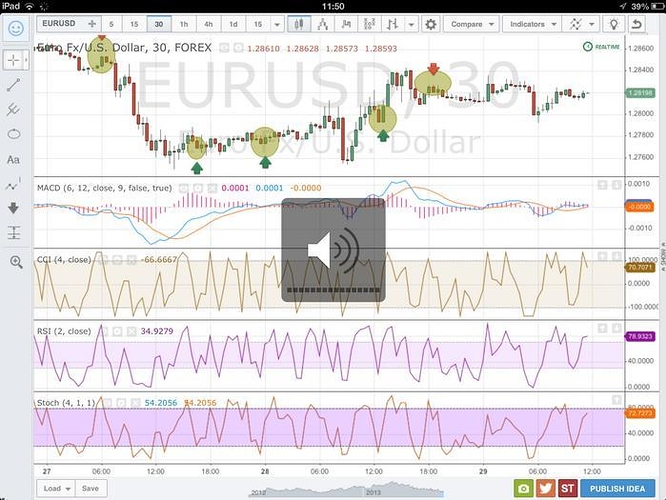Activate the zoom in magnifier tool
Viewport: 666px width, 500px height.
click(x=16, y=262)
